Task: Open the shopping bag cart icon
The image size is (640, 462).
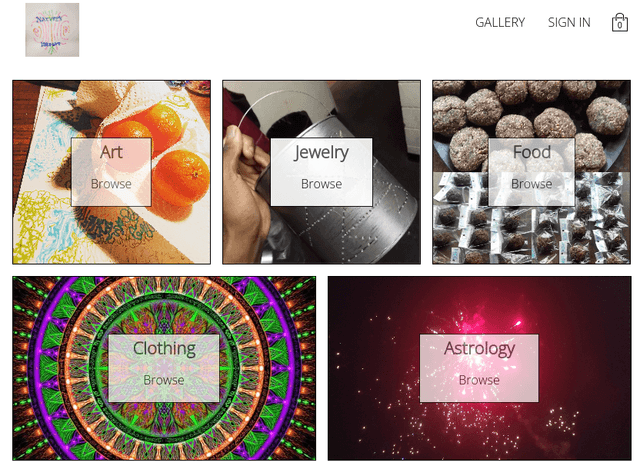Action: 619,22
